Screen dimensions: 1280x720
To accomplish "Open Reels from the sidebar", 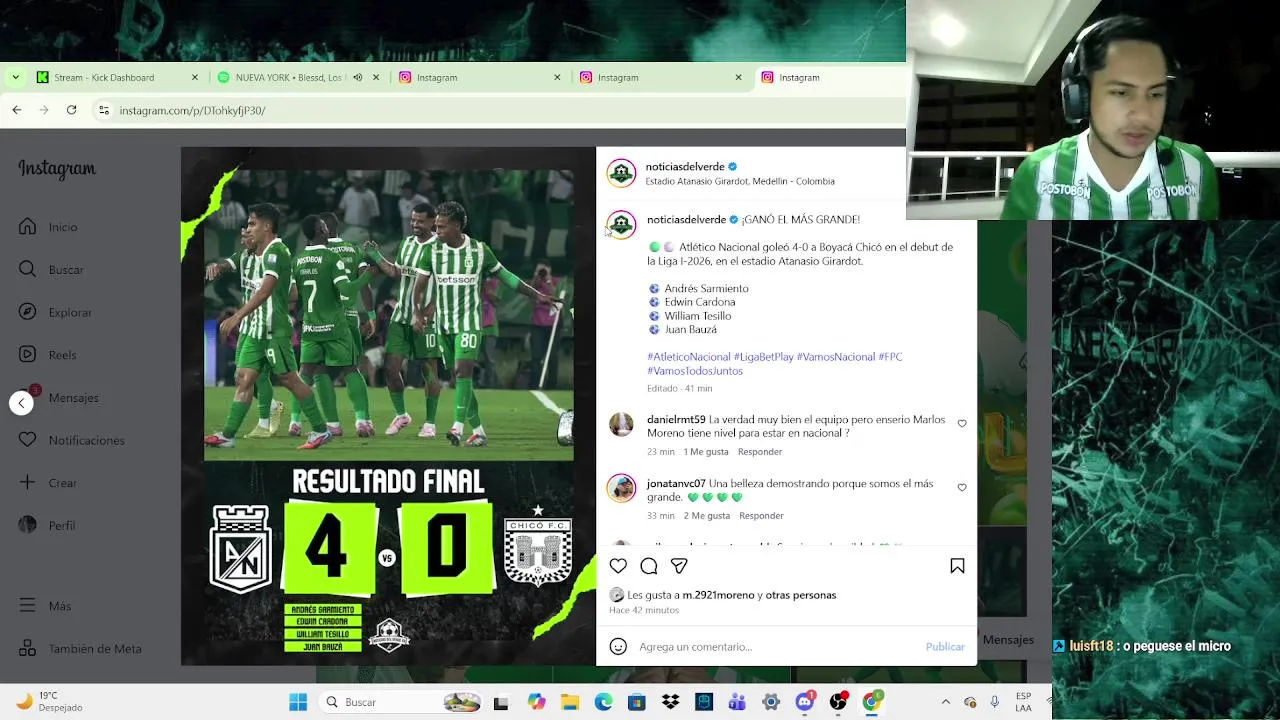I will [x=47, y=355].
